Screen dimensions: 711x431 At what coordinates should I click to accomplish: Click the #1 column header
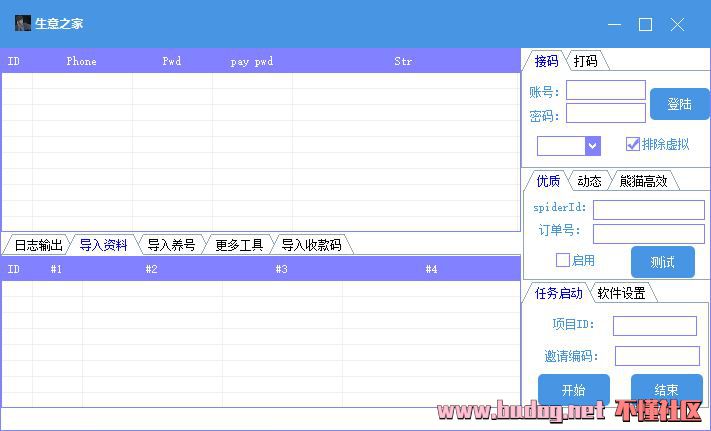tap(56, 269)
